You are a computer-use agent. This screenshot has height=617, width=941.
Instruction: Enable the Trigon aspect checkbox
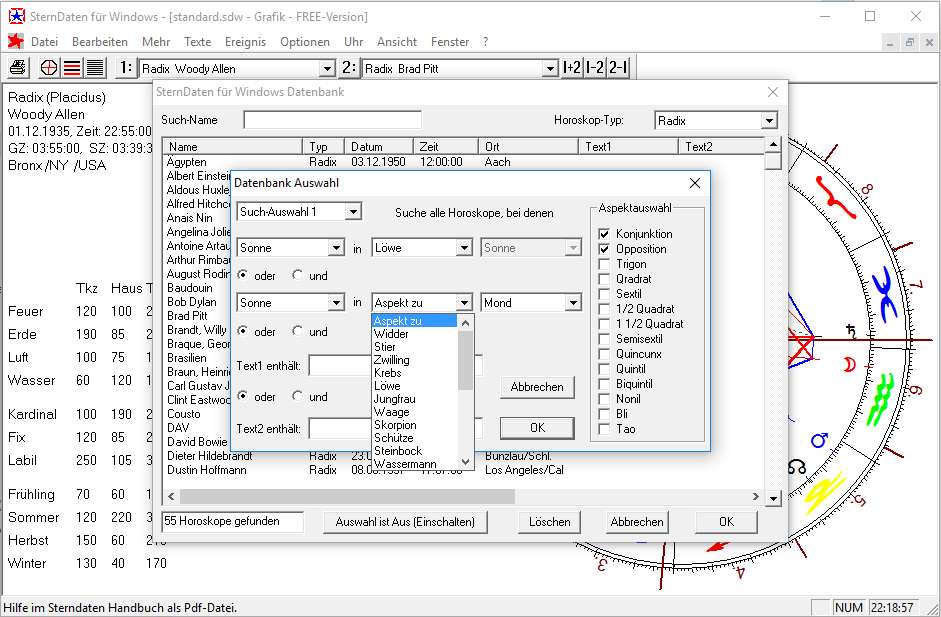[x=604, y=264]
